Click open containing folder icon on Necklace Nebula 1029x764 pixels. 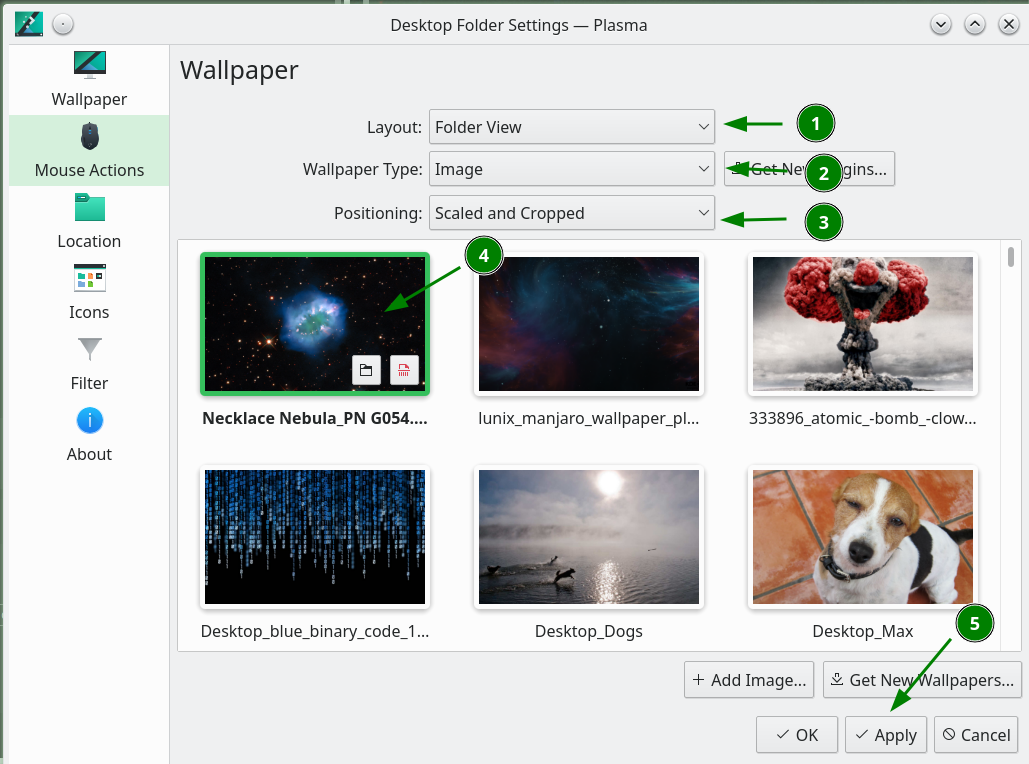pyautogui.click(x=366, y=371)
